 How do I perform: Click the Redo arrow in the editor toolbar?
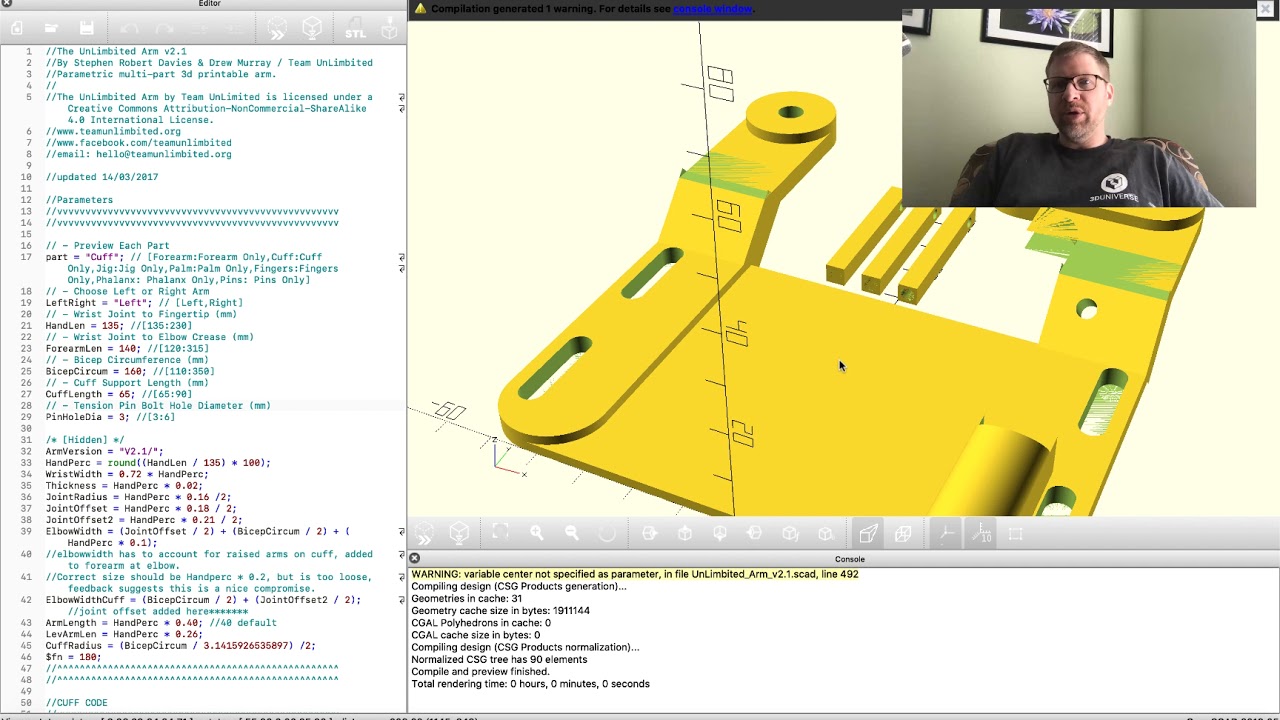coord(165,29)
